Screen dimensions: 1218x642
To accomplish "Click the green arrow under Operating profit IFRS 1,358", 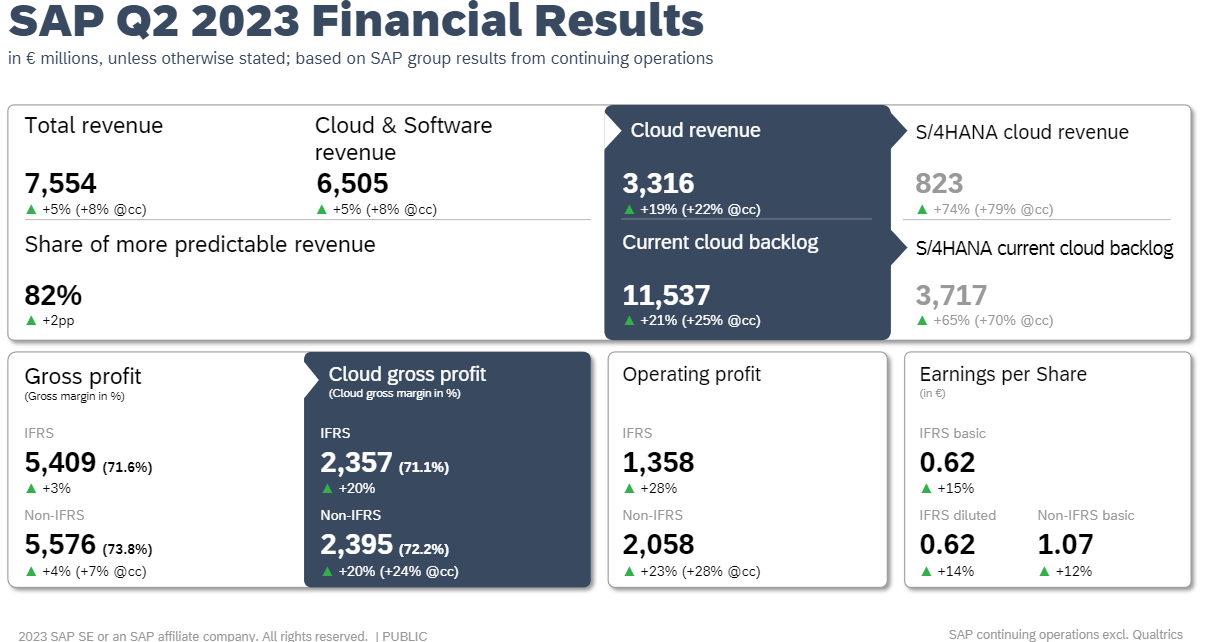I will tap(629, 488).
